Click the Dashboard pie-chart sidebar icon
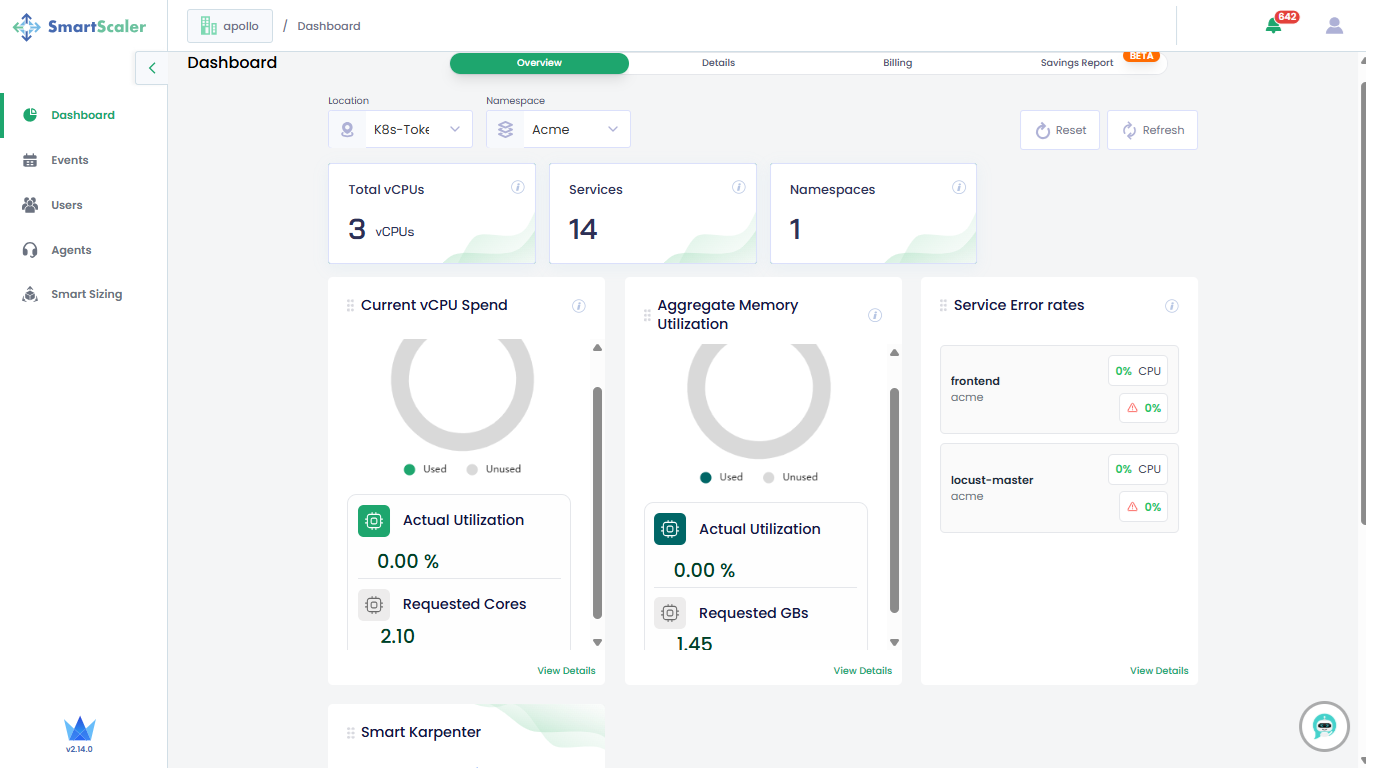Viewport: 1373px width, 780px height. click(x=30, y=115)
